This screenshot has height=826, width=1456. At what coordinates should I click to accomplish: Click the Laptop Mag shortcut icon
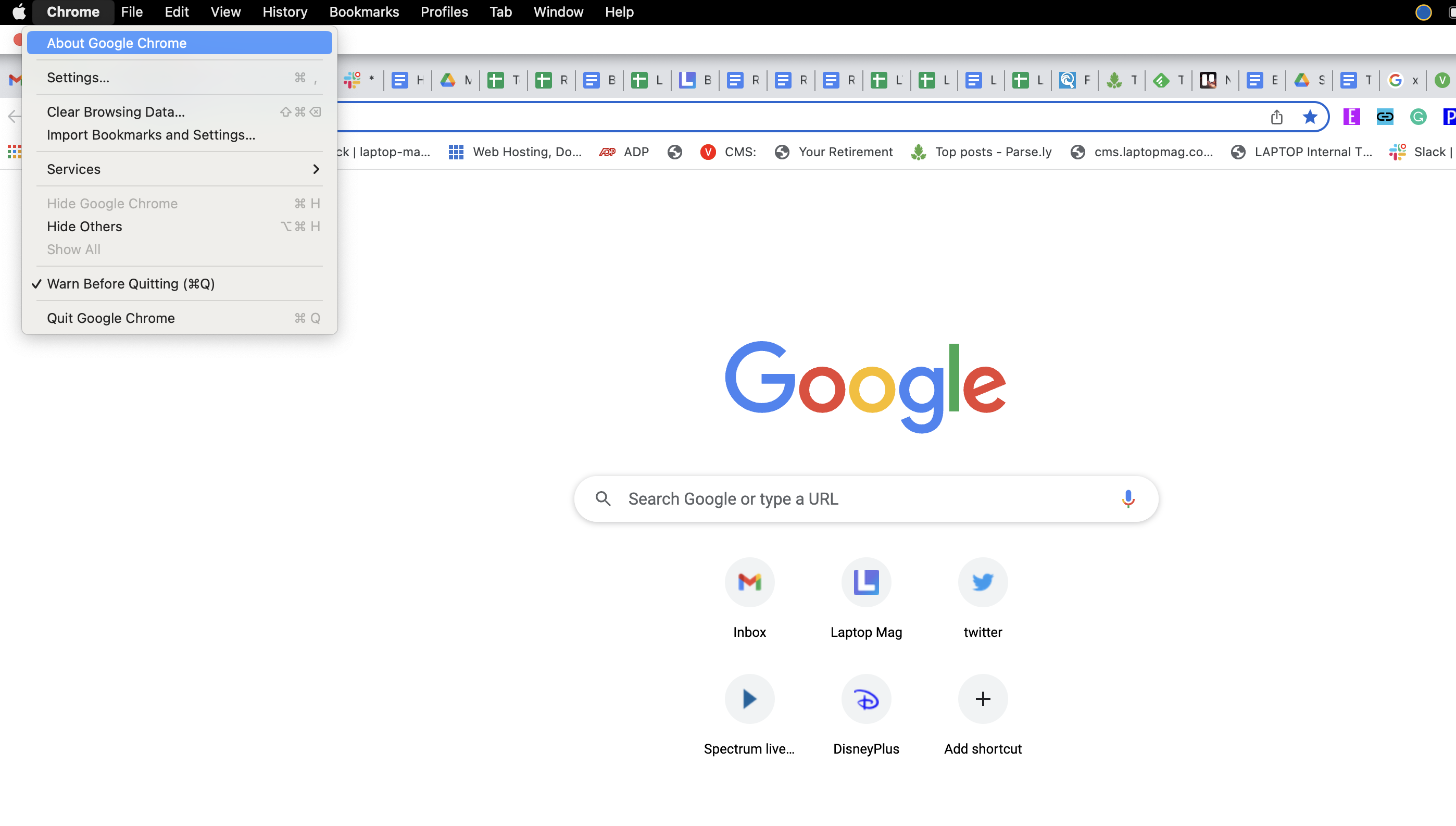click(866, 582)
